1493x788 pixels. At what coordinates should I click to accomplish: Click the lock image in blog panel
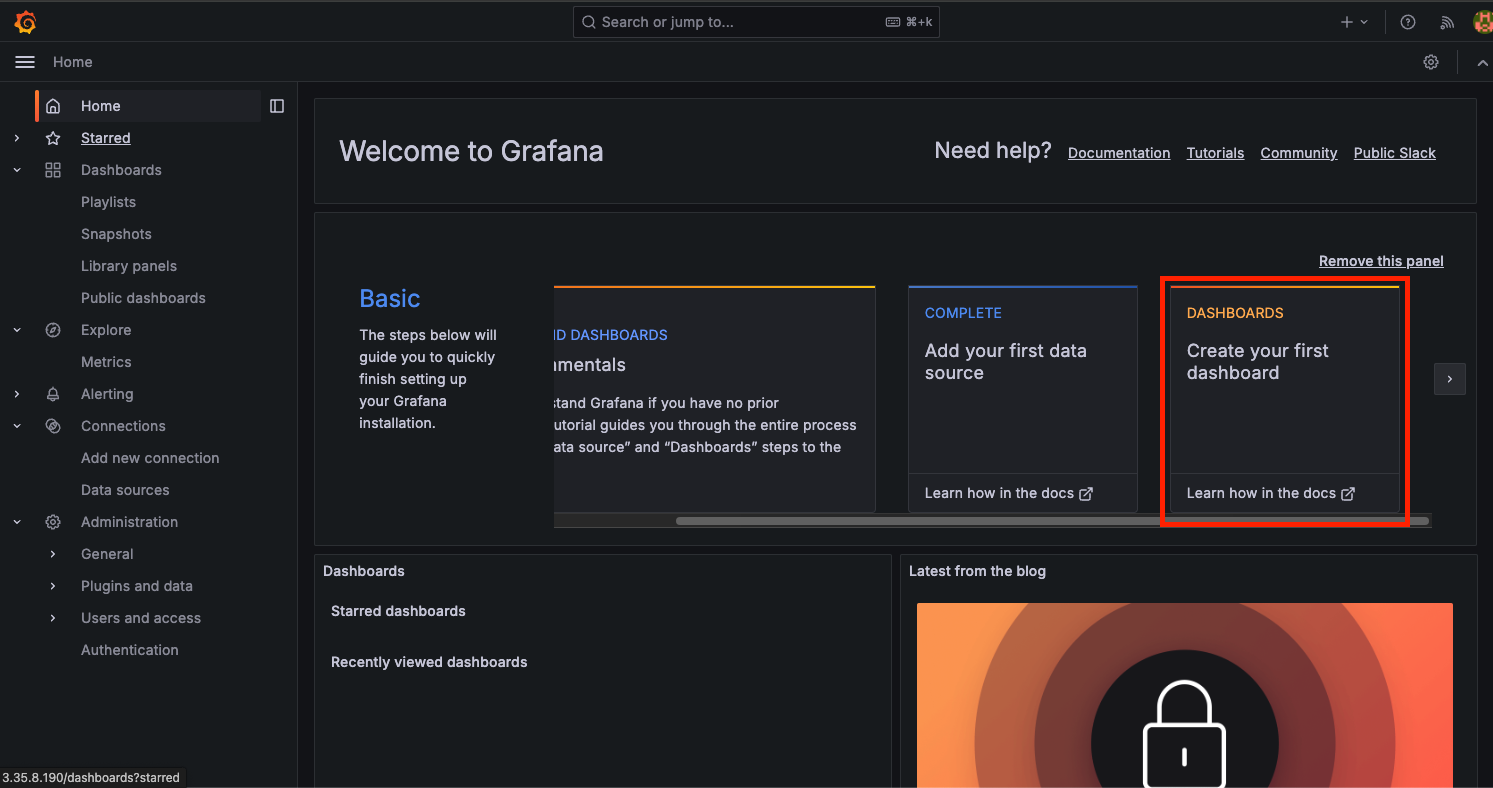coord(1185,695)
